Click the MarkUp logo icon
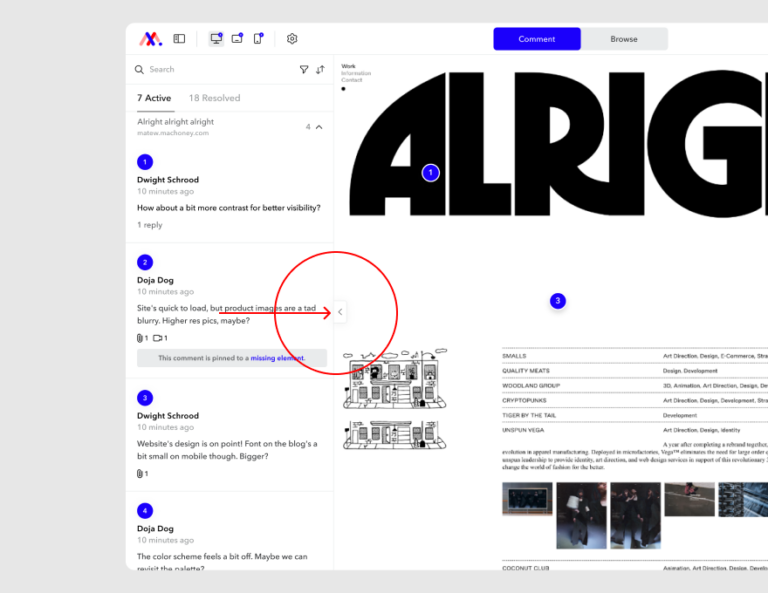 pyautogui.click(x=150, y=39)
